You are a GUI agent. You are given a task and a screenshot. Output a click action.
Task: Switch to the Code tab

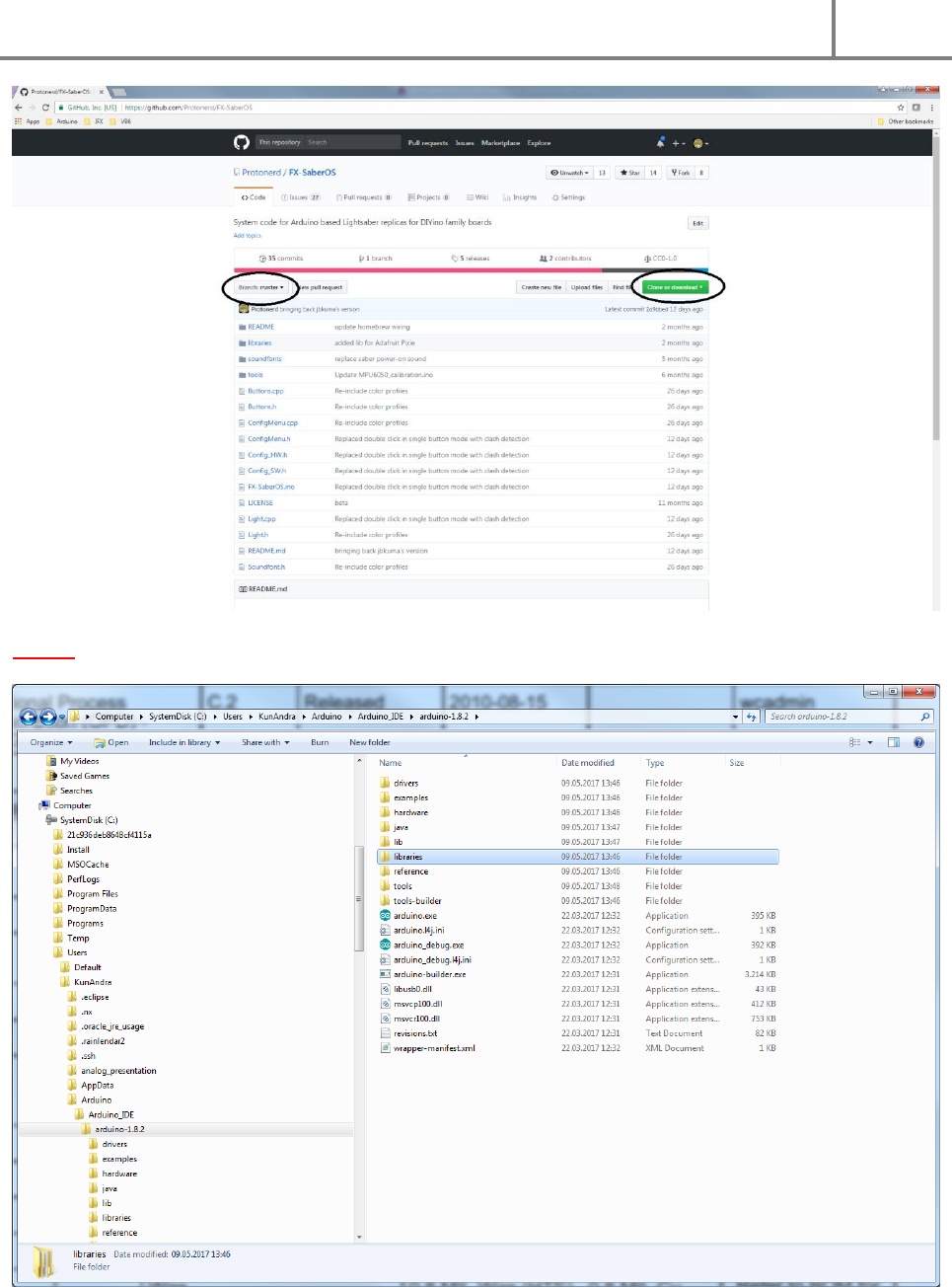coord(255,197)
